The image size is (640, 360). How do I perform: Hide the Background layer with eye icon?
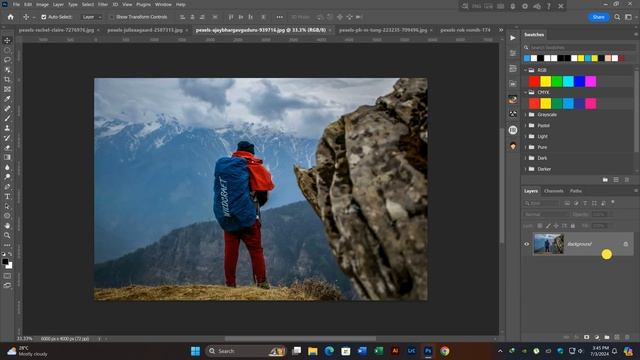[527, 244]
